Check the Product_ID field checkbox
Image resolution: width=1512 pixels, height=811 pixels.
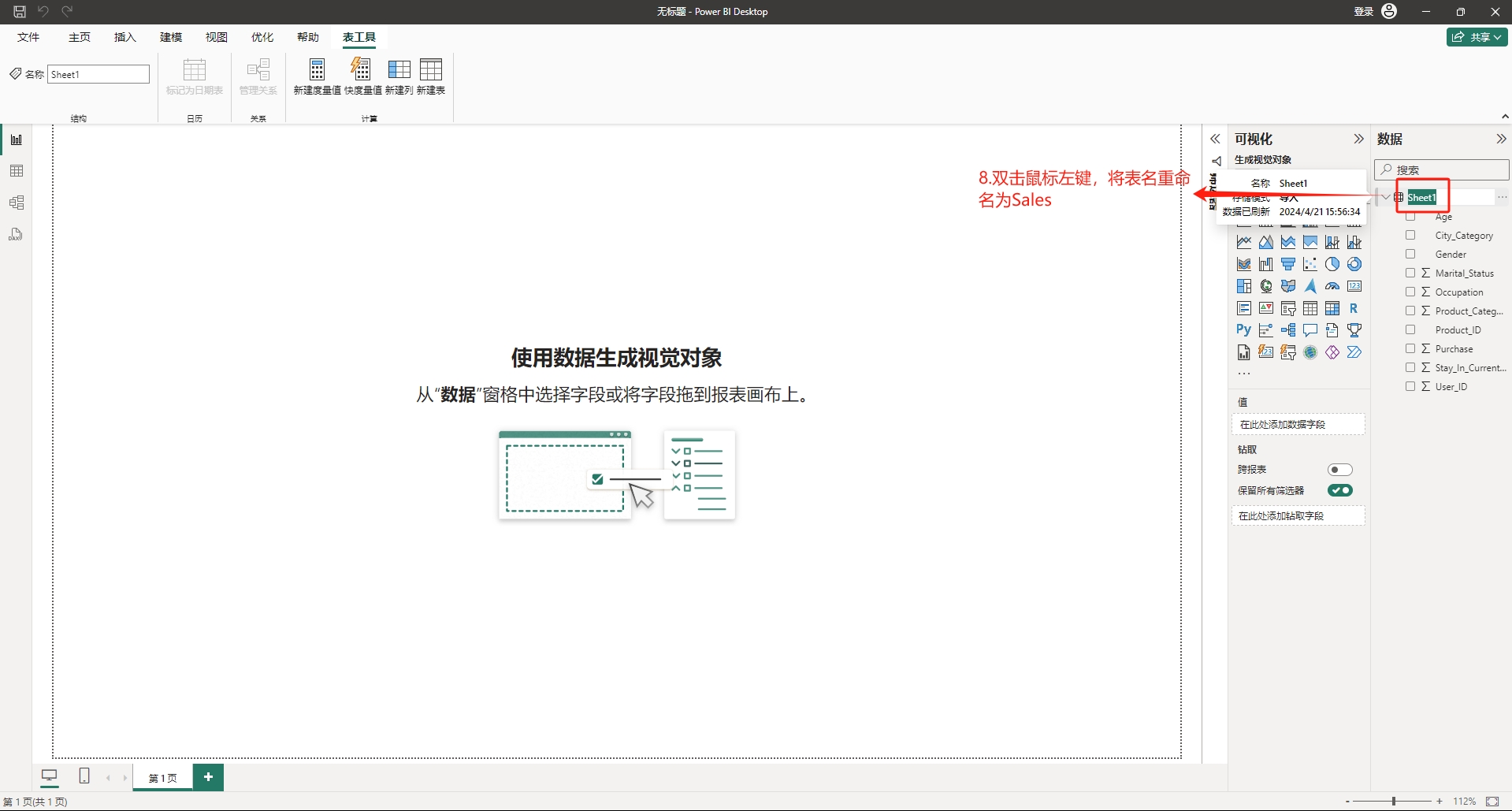pos(1410,330)
